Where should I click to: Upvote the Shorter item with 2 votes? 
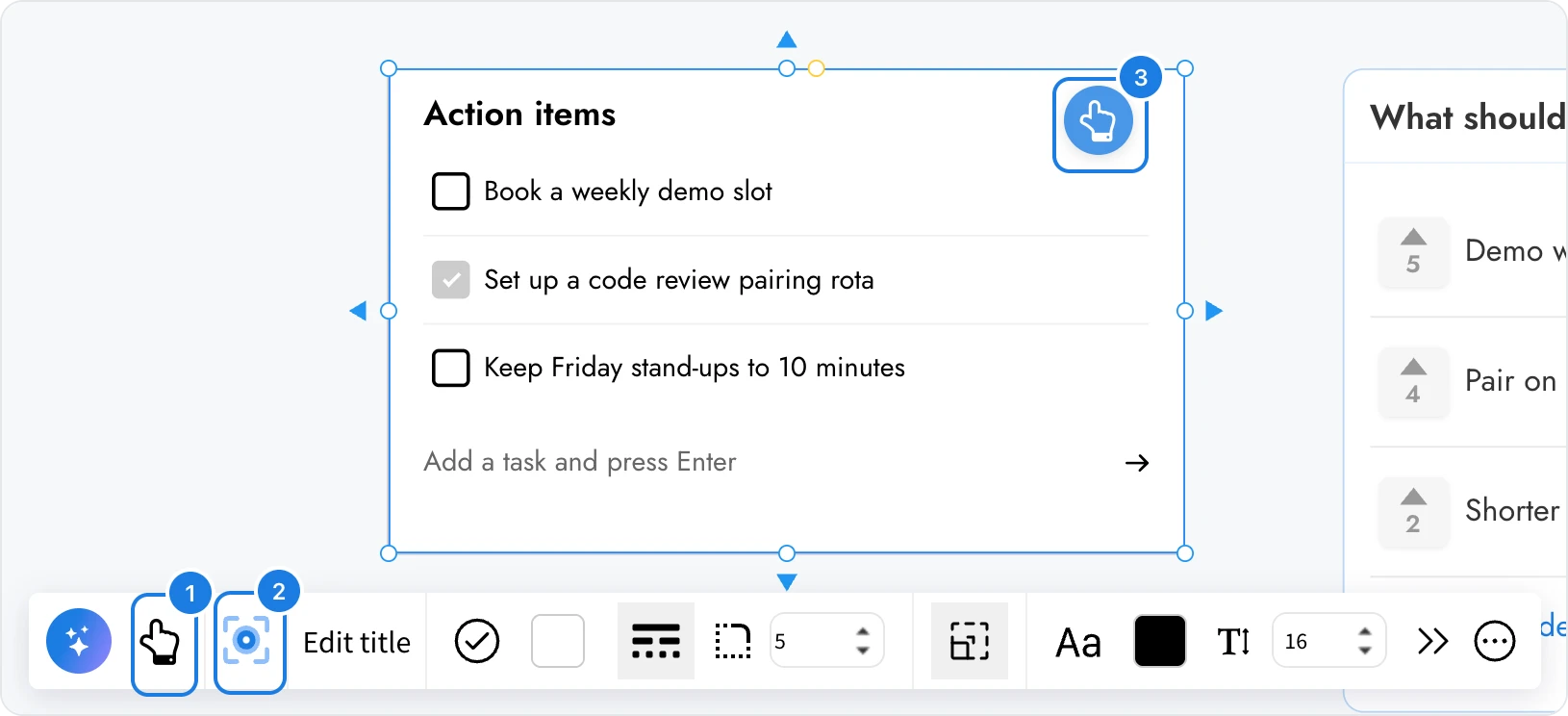click(1413, 512)
